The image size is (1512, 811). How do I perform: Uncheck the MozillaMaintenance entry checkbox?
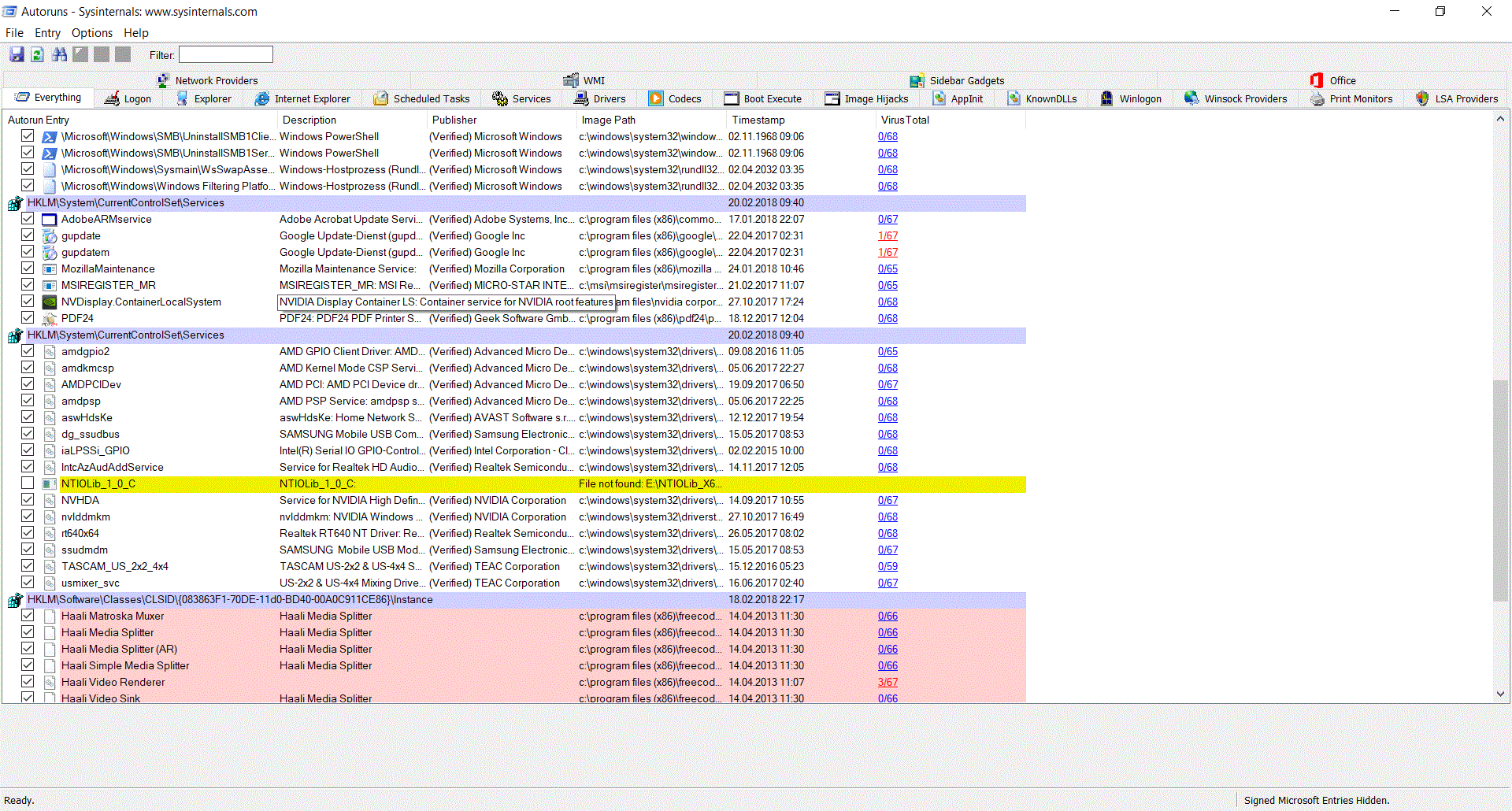(28, 268)
